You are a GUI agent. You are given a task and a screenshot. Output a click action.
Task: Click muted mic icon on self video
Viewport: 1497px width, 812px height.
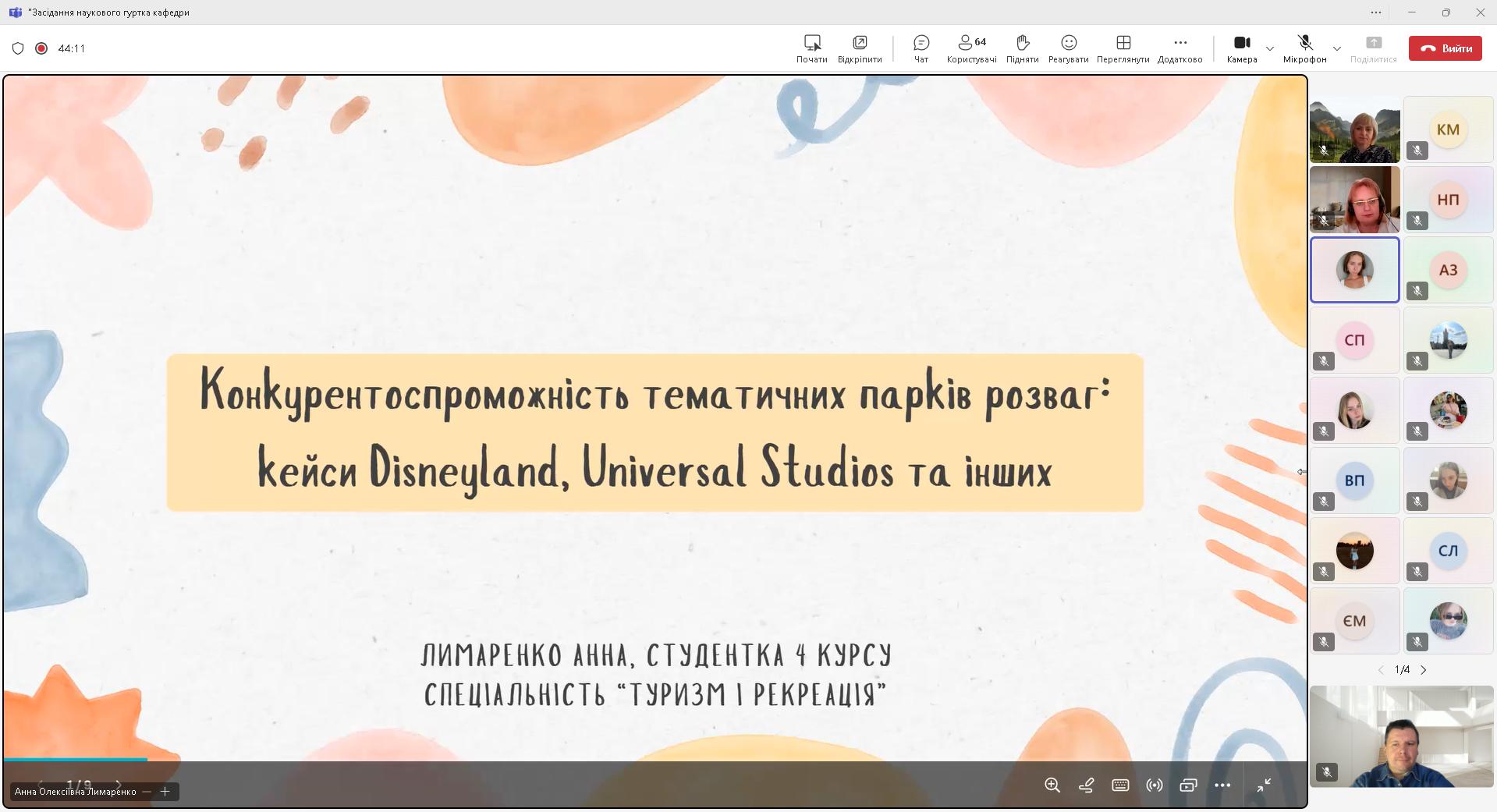click(x=1327, y=772)
